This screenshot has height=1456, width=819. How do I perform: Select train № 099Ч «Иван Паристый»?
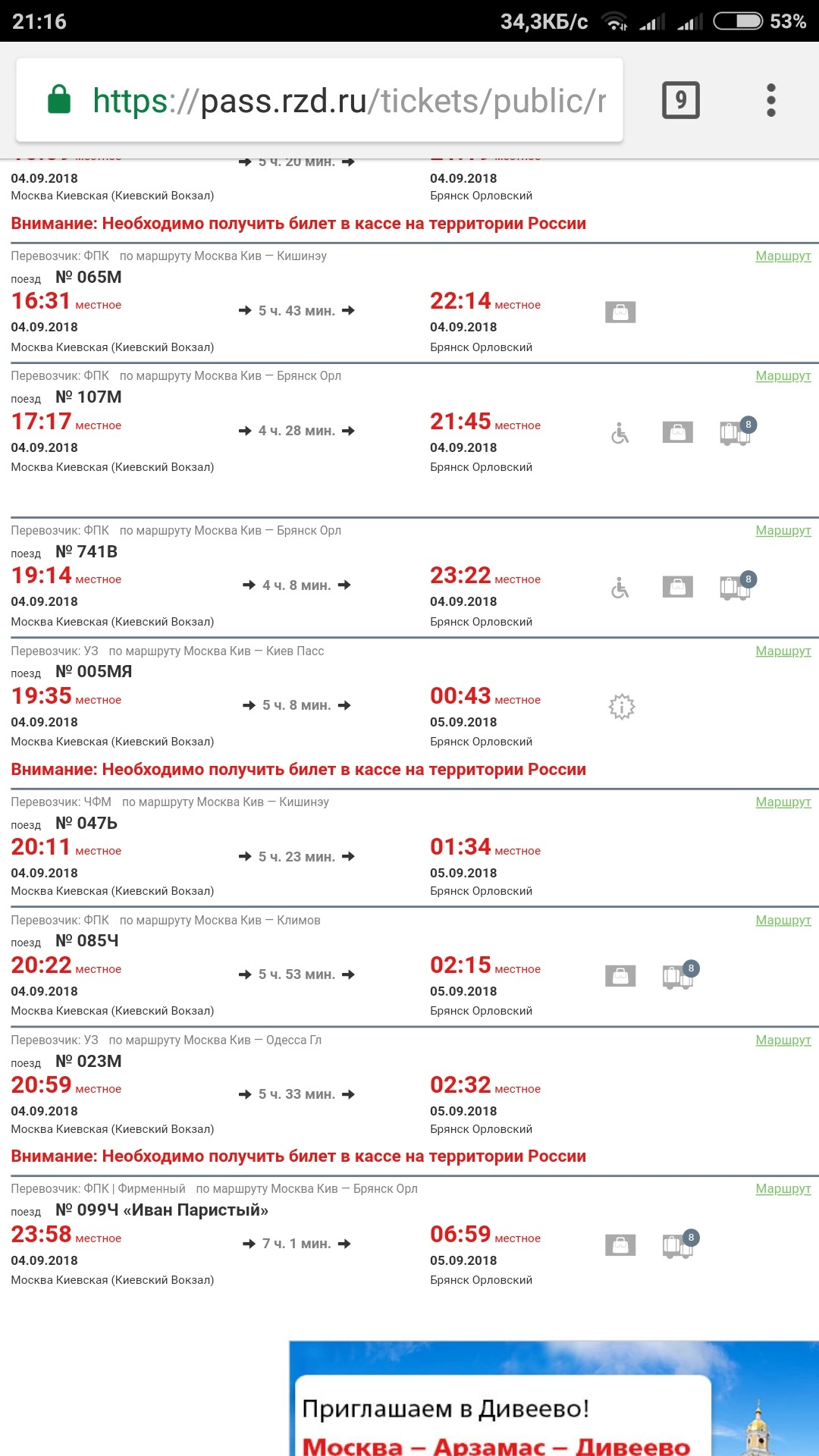click(162, 1210)
